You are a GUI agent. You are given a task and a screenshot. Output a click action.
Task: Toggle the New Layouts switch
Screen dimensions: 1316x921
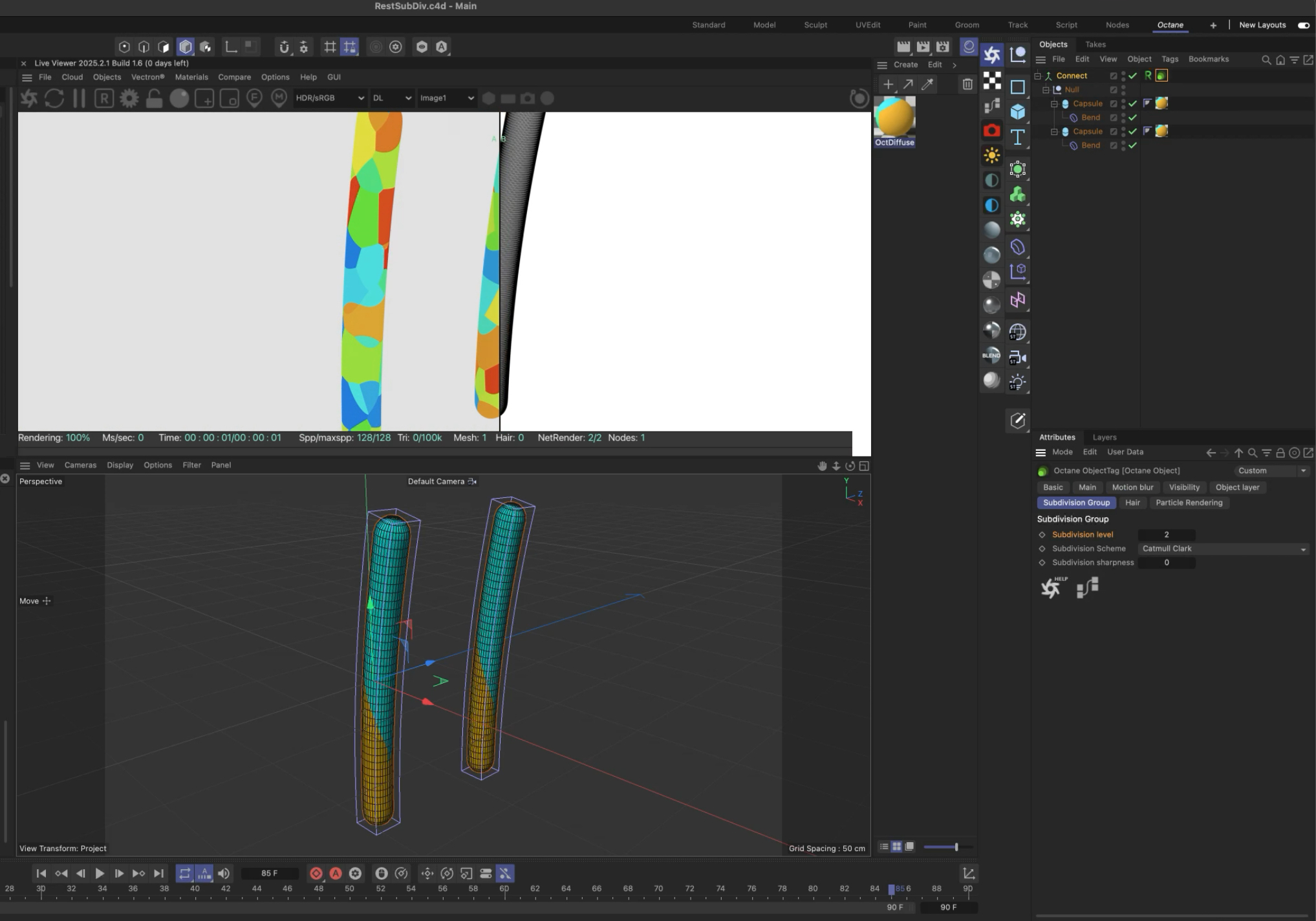(1303, 25)
